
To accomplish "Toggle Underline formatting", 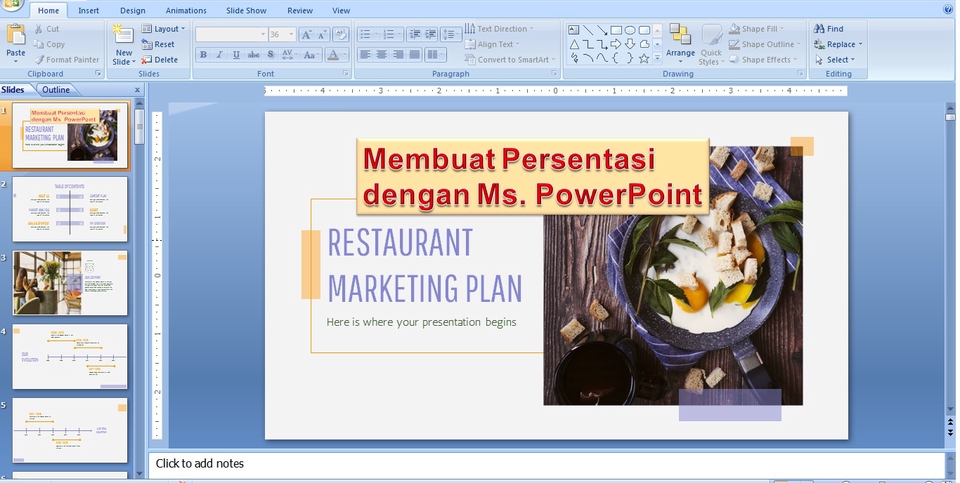I will tap(236, 54).
